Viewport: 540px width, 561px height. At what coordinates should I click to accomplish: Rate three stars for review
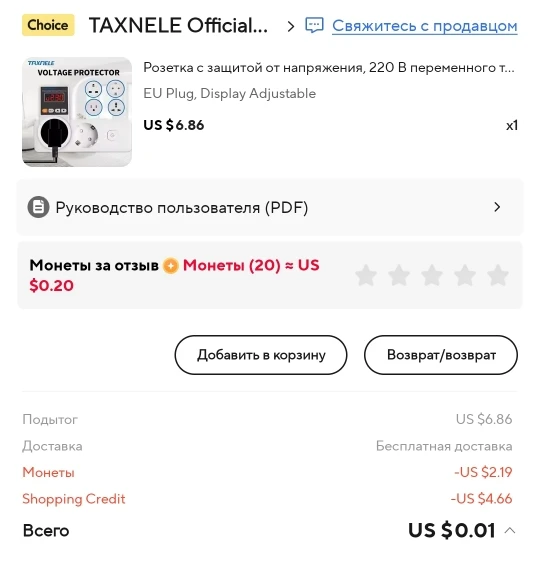click(x=432, y=275)
